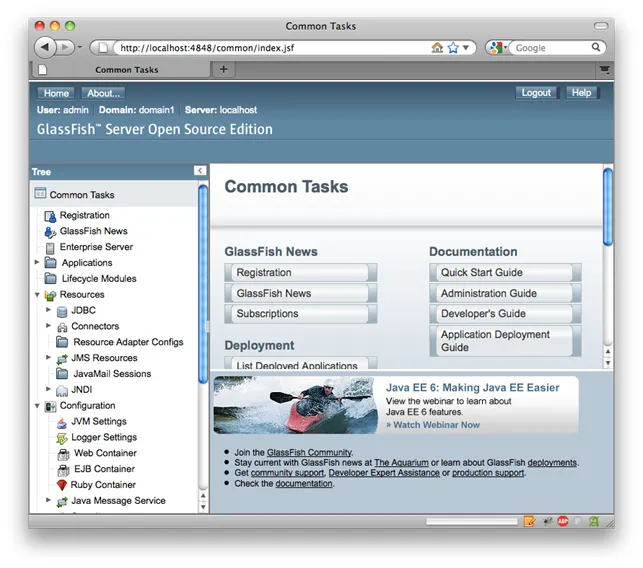Click the Google search field
Screen dimensions: 643x568
pos(552,48)
